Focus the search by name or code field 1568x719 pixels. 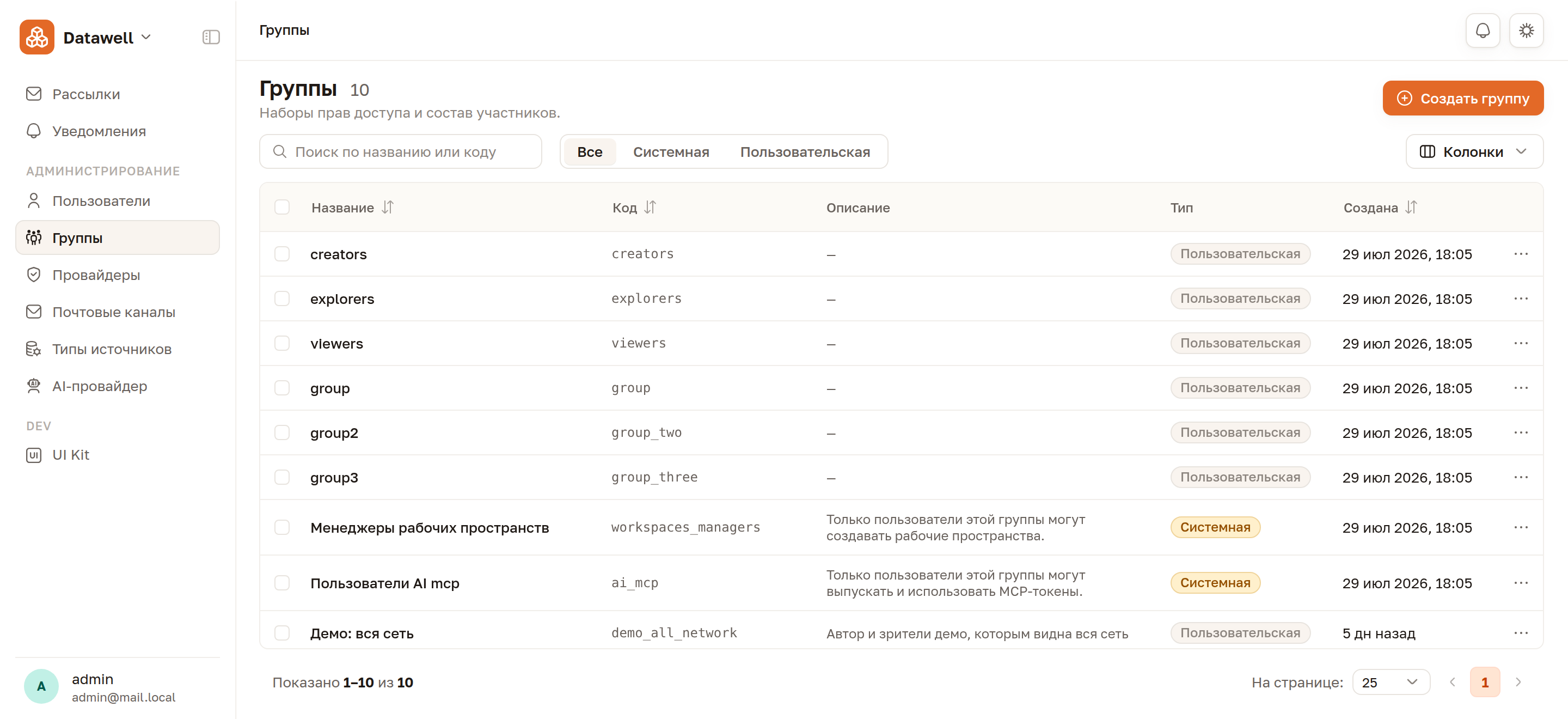point(401,151)
